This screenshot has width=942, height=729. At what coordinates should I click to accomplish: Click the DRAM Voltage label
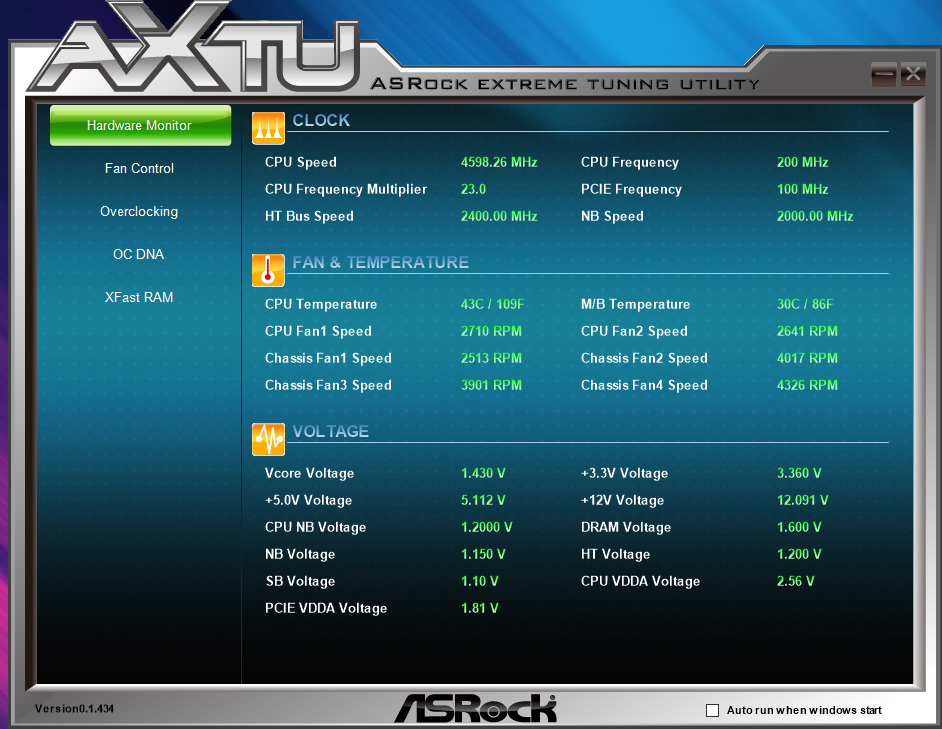(x=625, y=527)
